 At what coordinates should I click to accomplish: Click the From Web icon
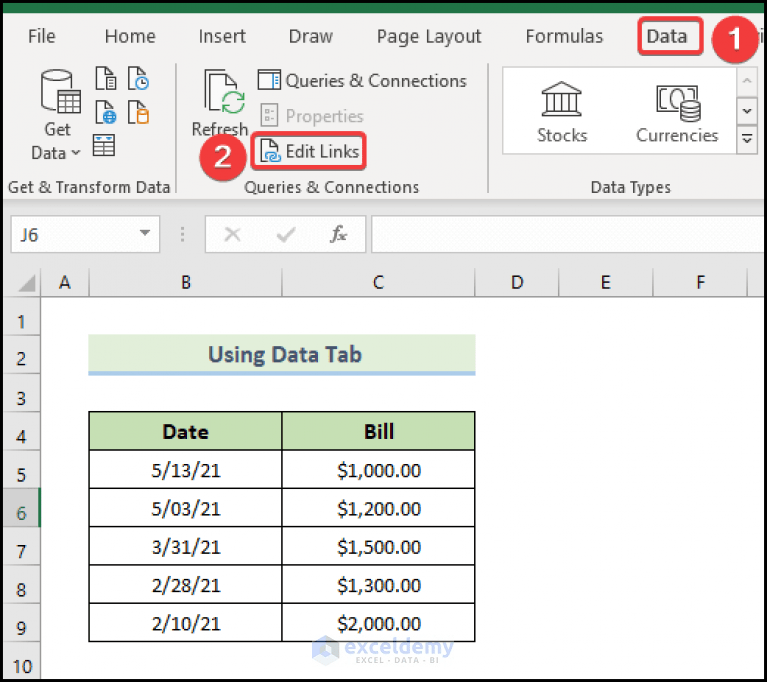pyautogui.click(x=106, y=112)
